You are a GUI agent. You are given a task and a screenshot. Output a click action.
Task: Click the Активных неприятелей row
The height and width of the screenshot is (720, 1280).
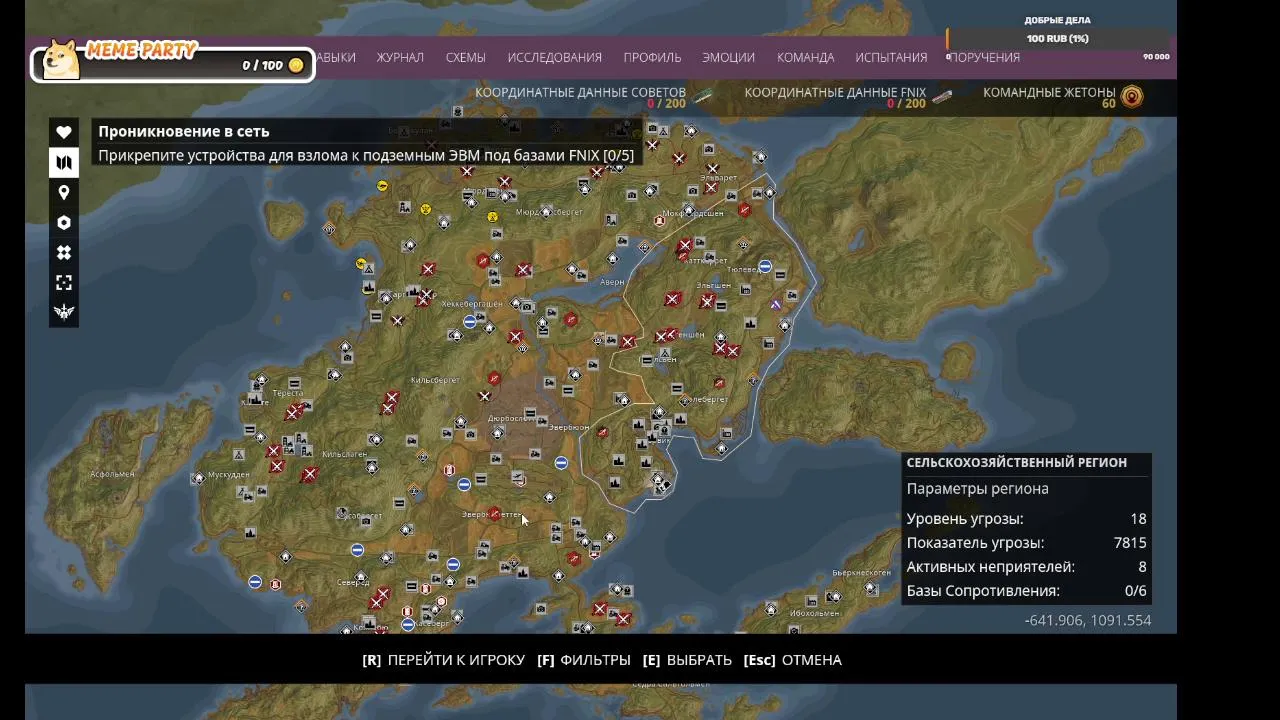1026,567
